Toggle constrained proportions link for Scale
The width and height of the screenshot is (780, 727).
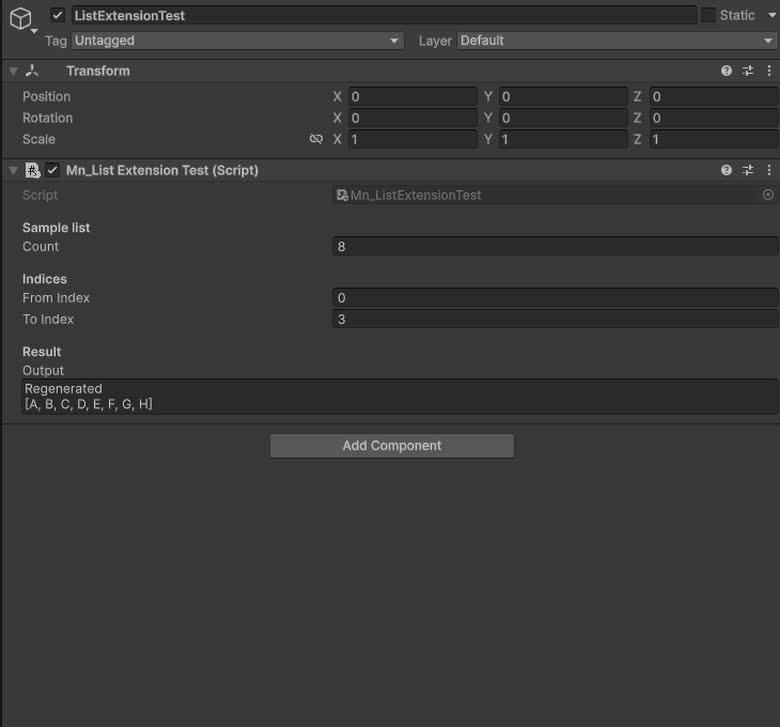pyautogui.click(x=316, y=139)
